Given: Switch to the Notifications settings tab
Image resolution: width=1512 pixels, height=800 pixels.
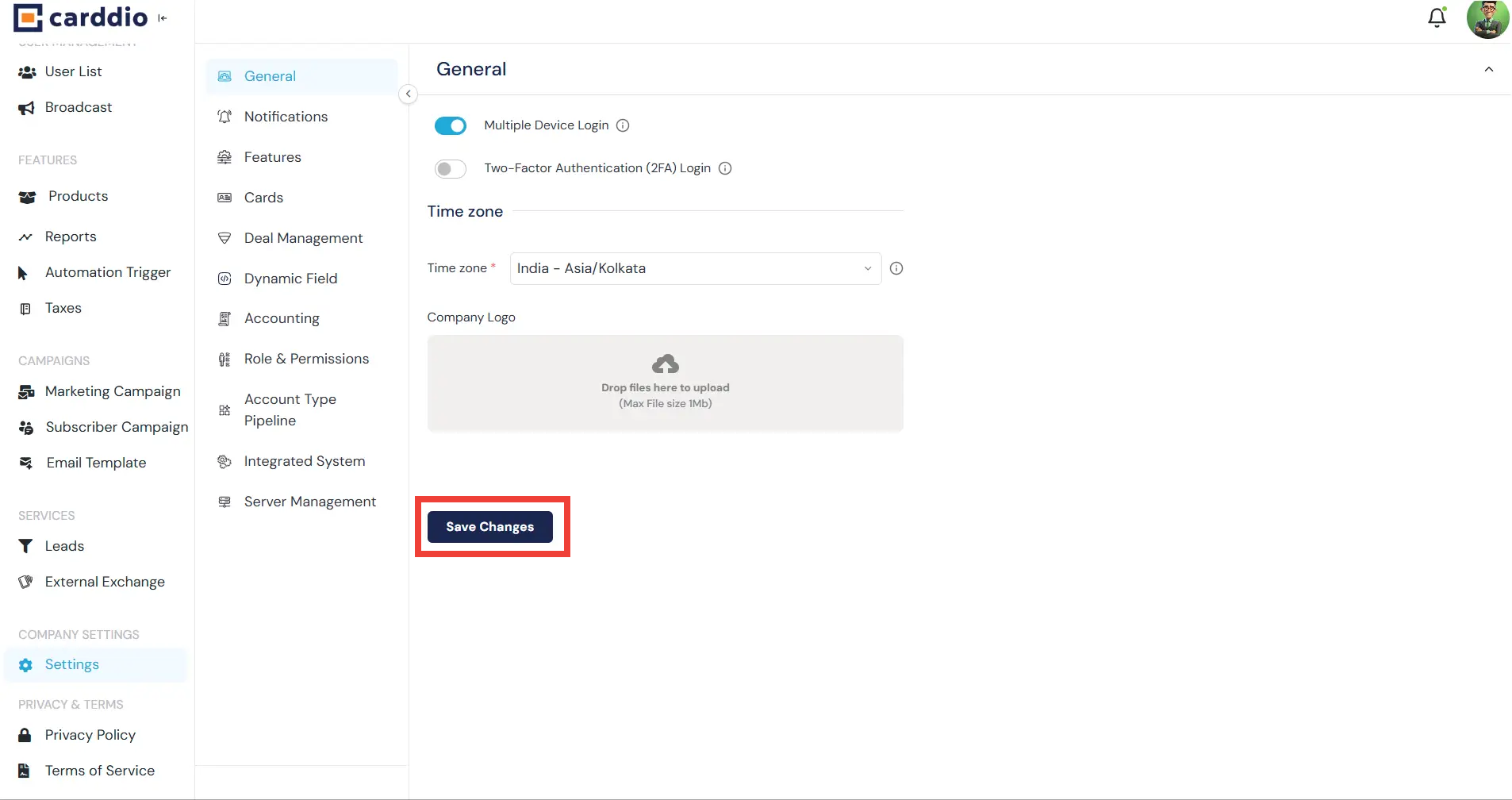Looking at the screenshot, I should click(286, 117).
